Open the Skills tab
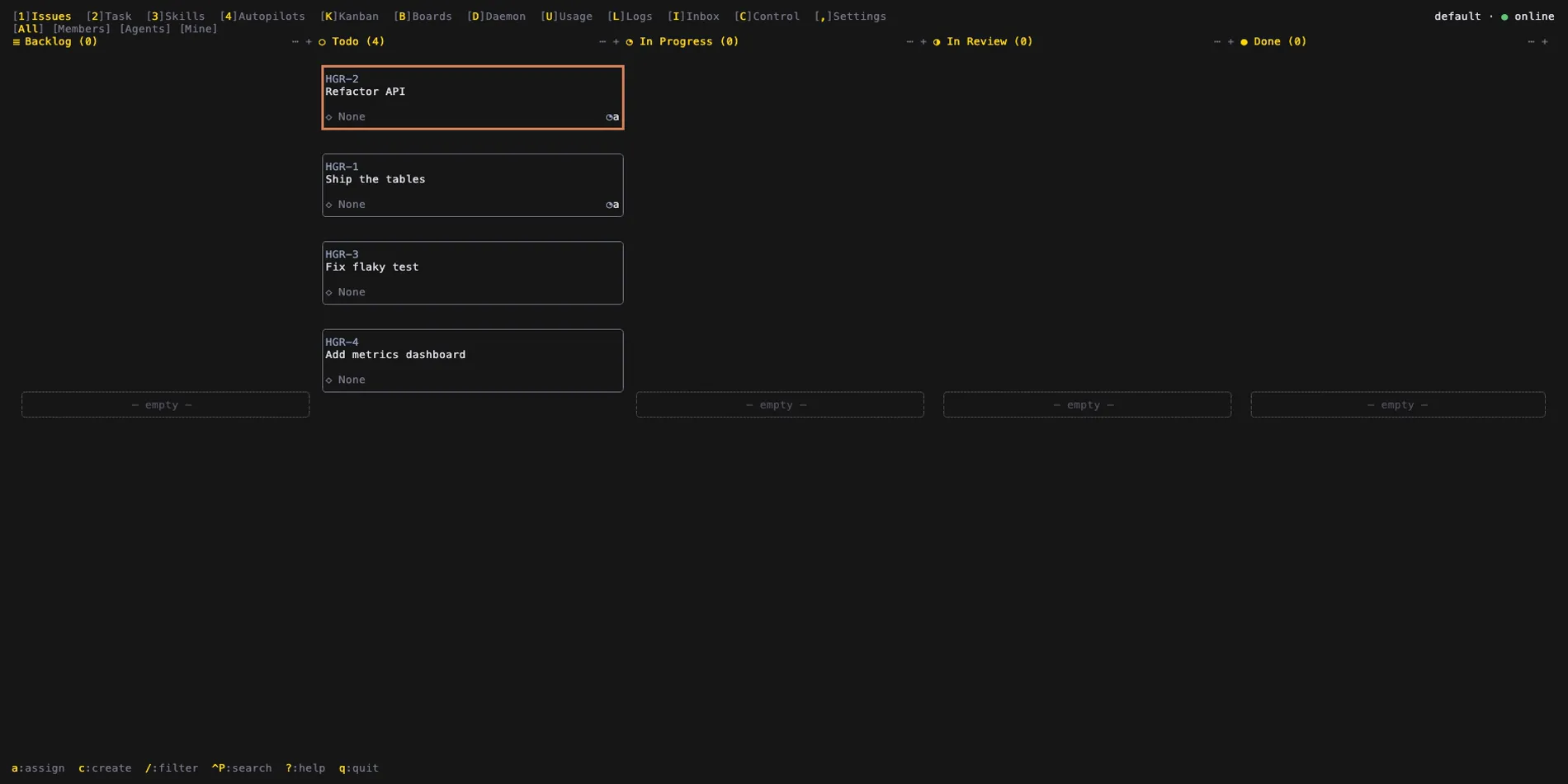Screen dimensions: 1568x784 click(x=176, y=17)
